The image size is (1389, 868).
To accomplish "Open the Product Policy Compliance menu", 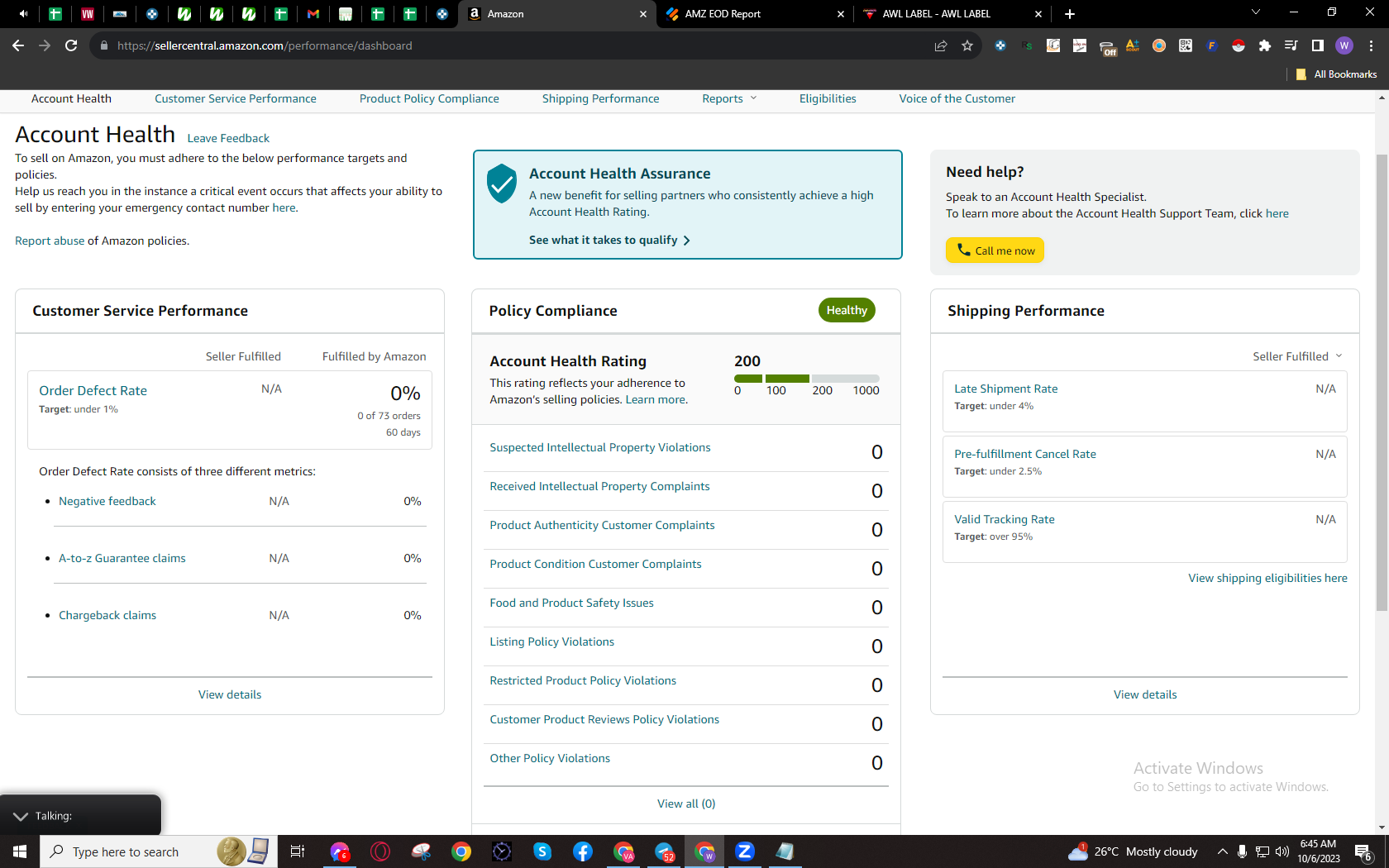I will tap(429, 98).
